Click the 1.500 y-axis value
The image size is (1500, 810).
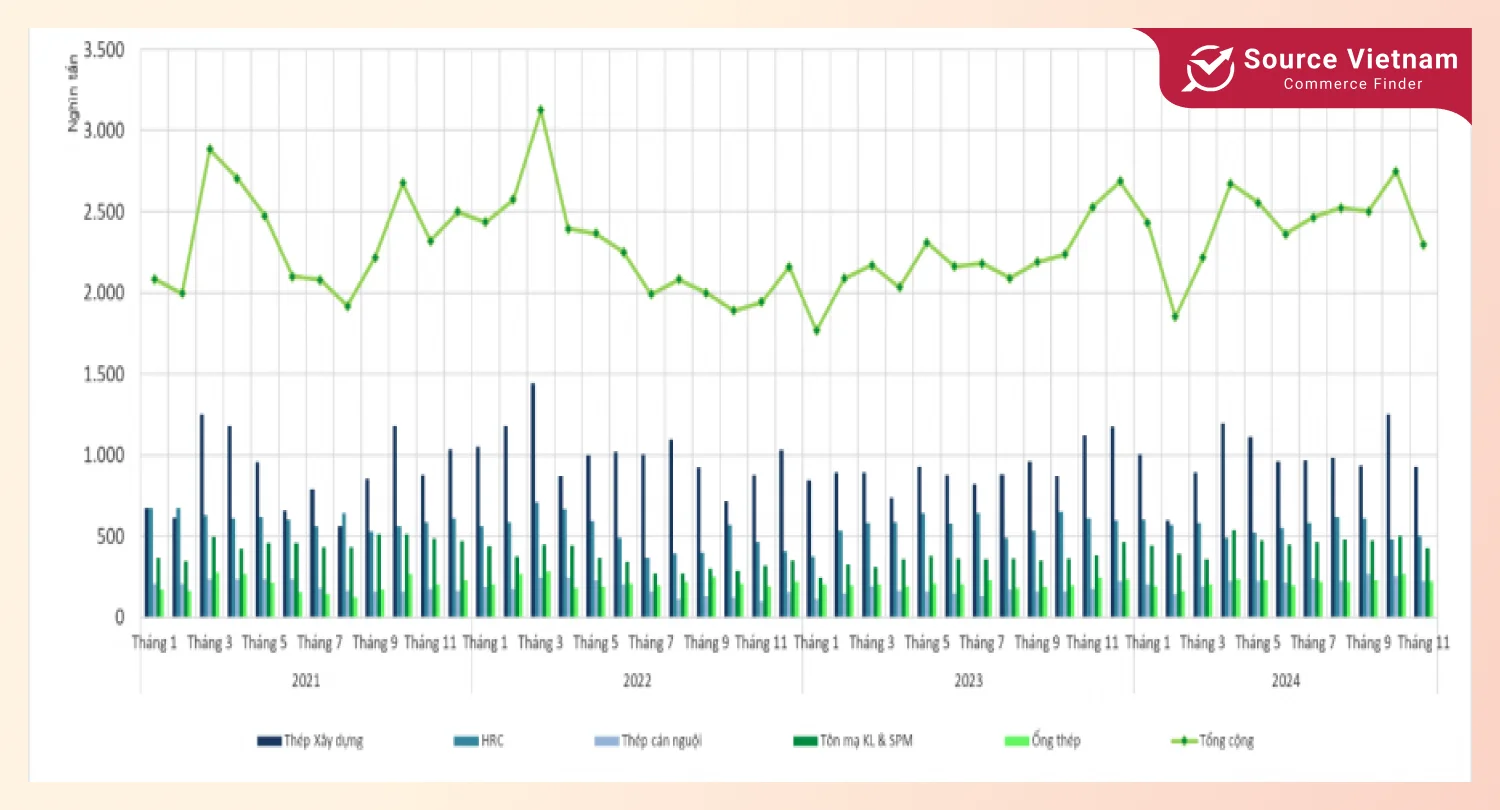click(103, 374)
